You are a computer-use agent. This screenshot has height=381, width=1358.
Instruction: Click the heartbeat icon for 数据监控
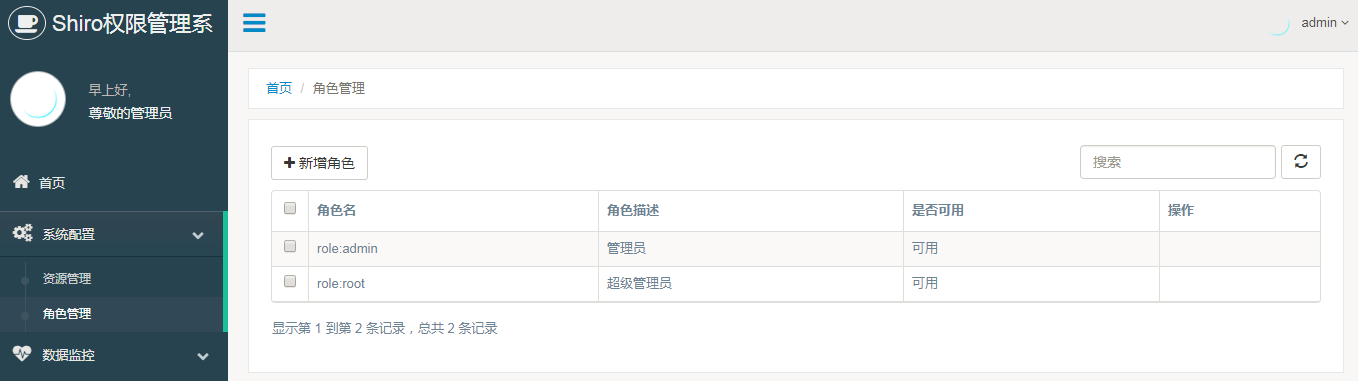[22, 354]
